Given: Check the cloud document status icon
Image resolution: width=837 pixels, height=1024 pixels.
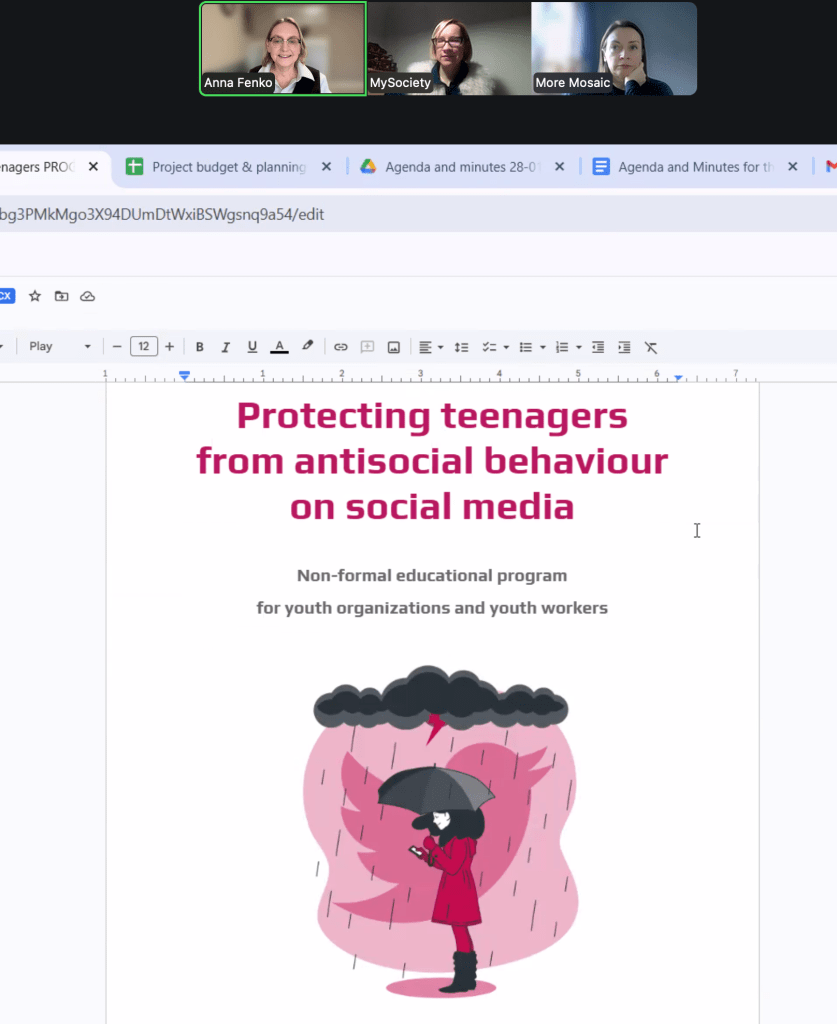Looking at the screenshot, I should click(x=87, y=296).
